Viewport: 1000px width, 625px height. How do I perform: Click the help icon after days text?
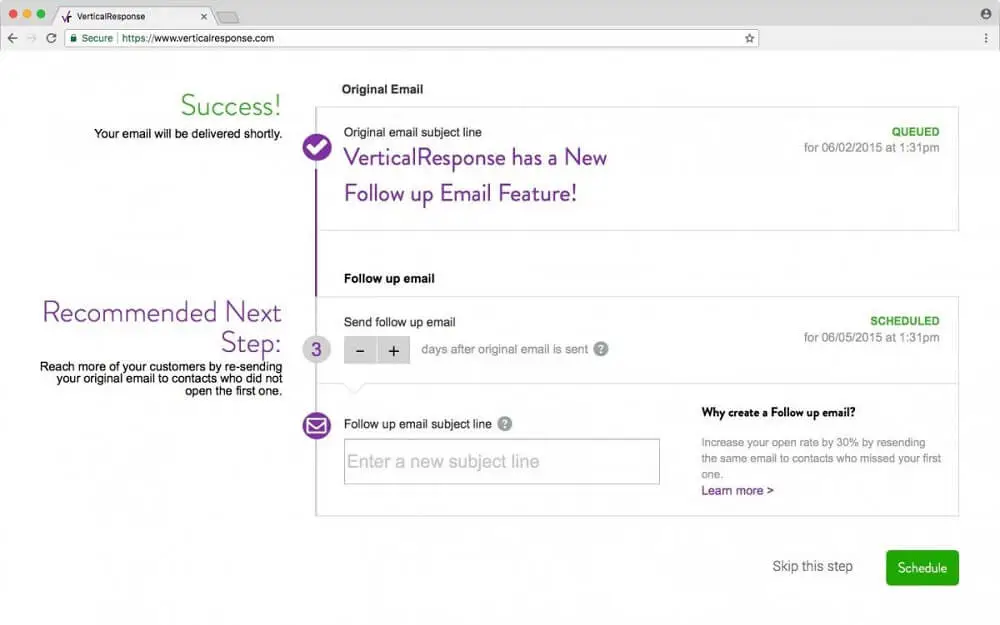click(601, 349)
